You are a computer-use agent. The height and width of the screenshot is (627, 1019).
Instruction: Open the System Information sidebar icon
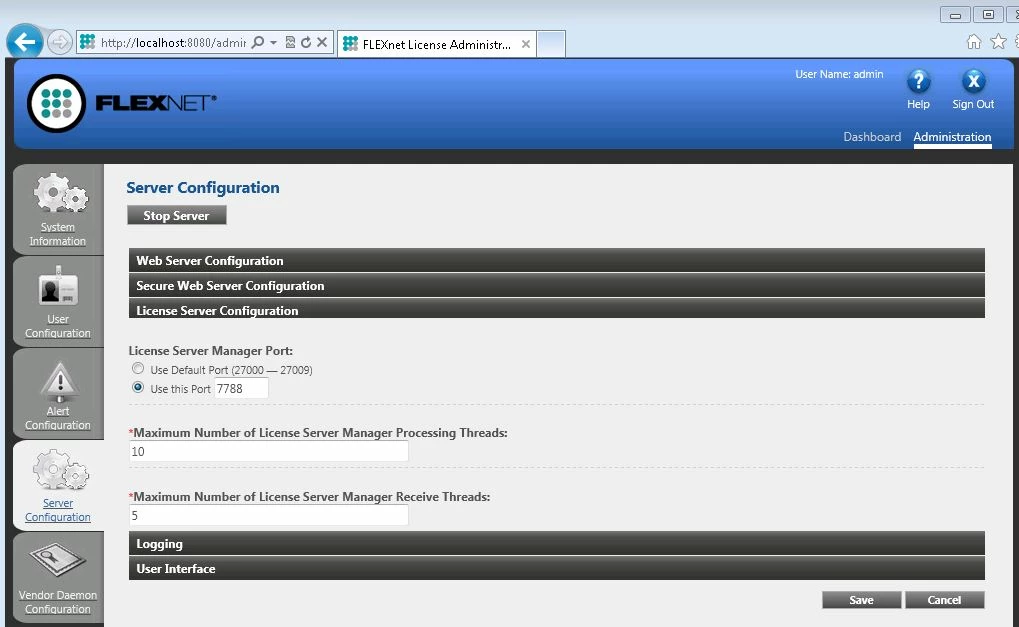tap(60, 193)
